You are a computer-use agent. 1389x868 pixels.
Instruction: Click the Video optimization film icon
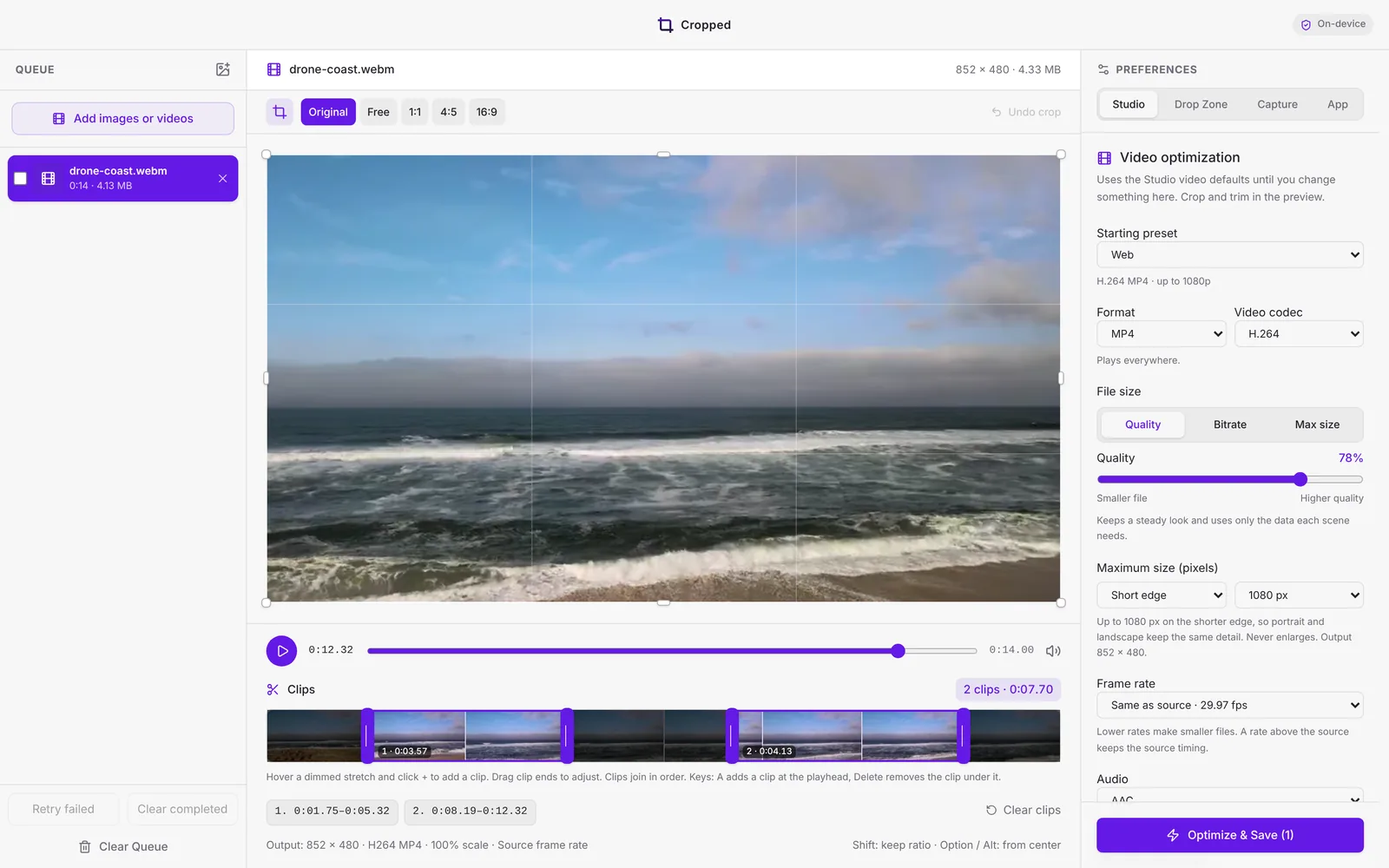click(x=1104, y=157)
